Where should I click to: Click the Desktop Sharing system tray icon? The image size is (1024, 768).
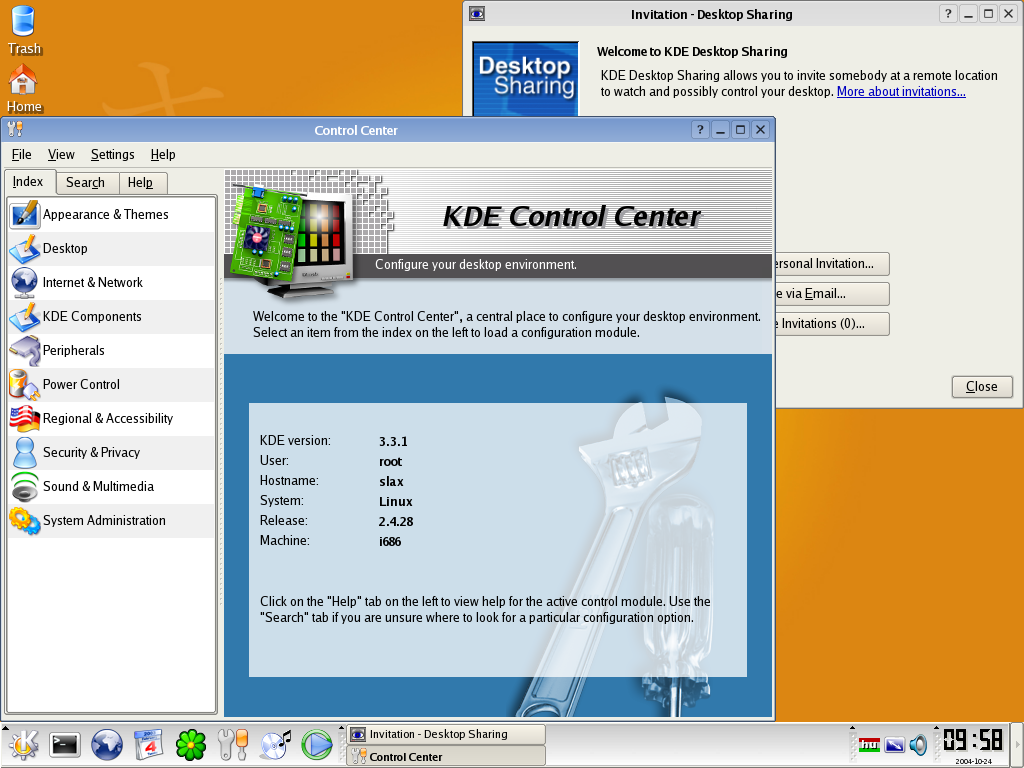coord(894,744)
